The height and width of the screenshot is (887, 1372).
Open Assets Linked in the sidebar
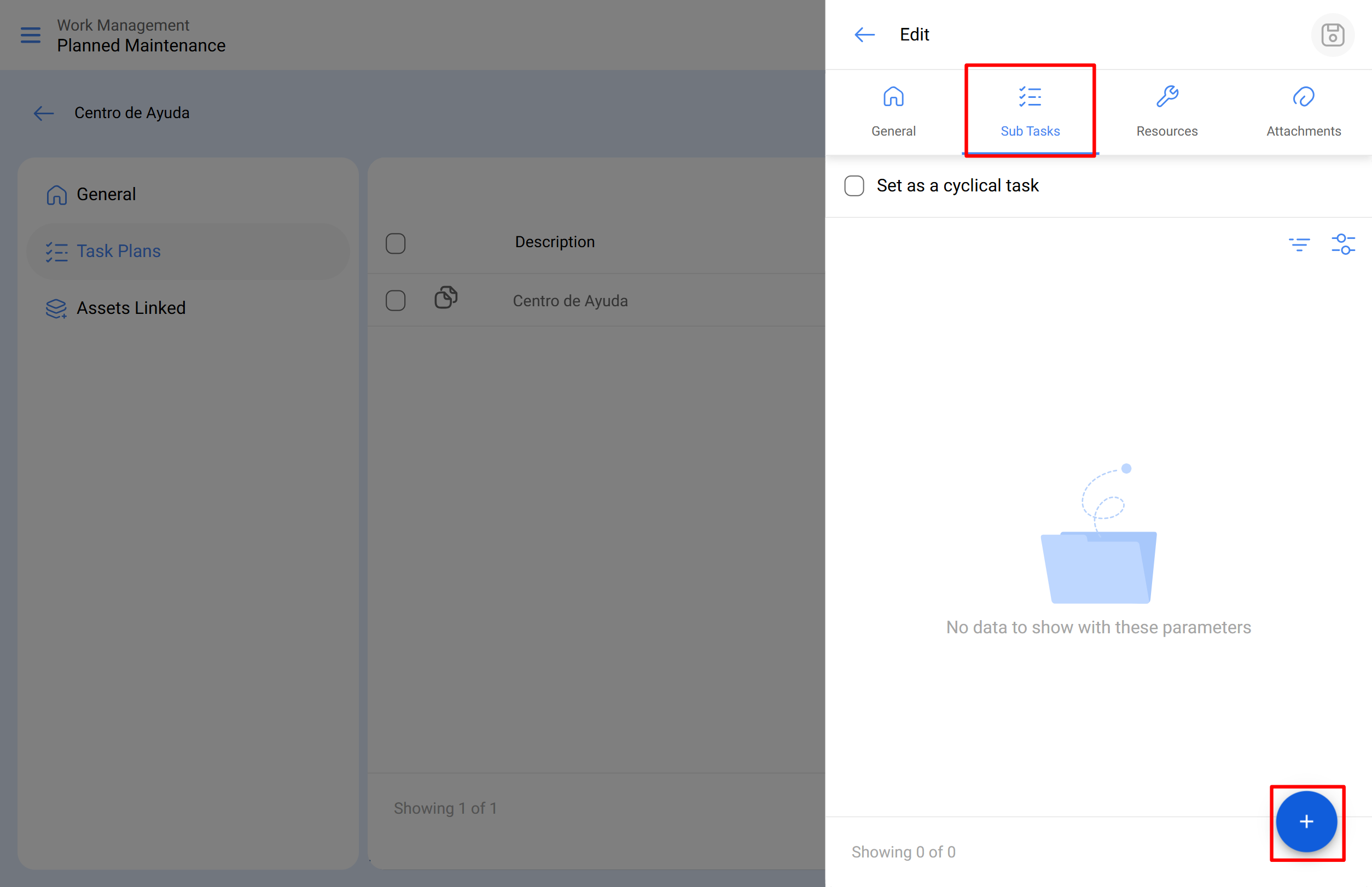[x=188, y=308]
